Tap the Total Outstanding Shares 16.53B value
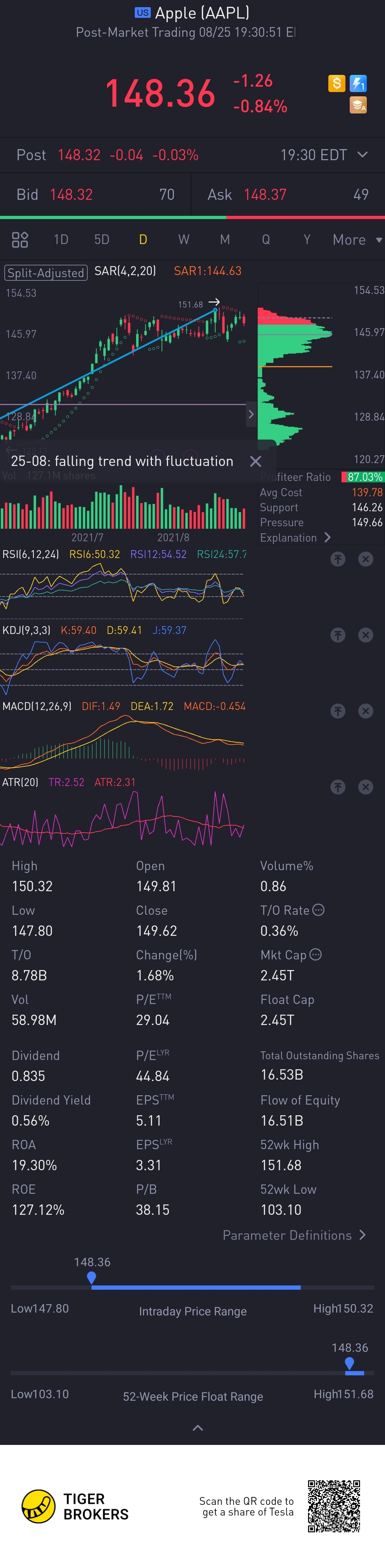The width and height of the screenshot is (385, 1568). [282, 1075]
